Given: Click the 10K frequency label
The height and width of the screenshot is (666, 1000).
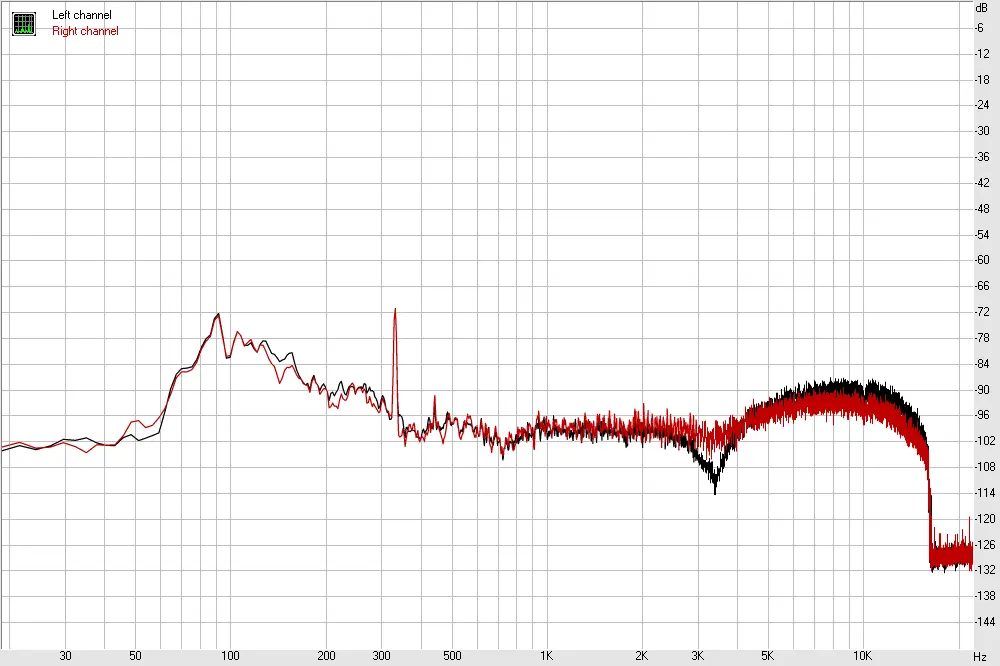Looking at the screenshot, I should pyautogui.click(x=862, y=656).
